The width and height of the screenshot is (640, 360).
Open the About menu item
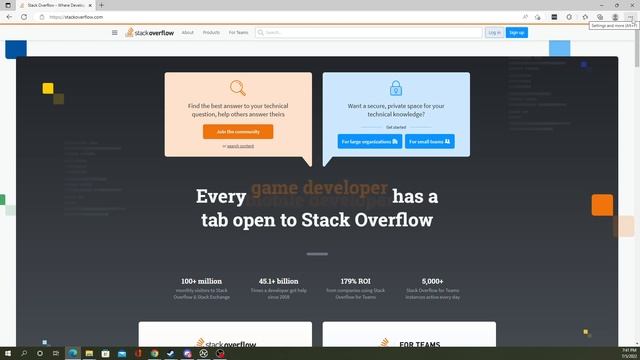coord(188,32)
